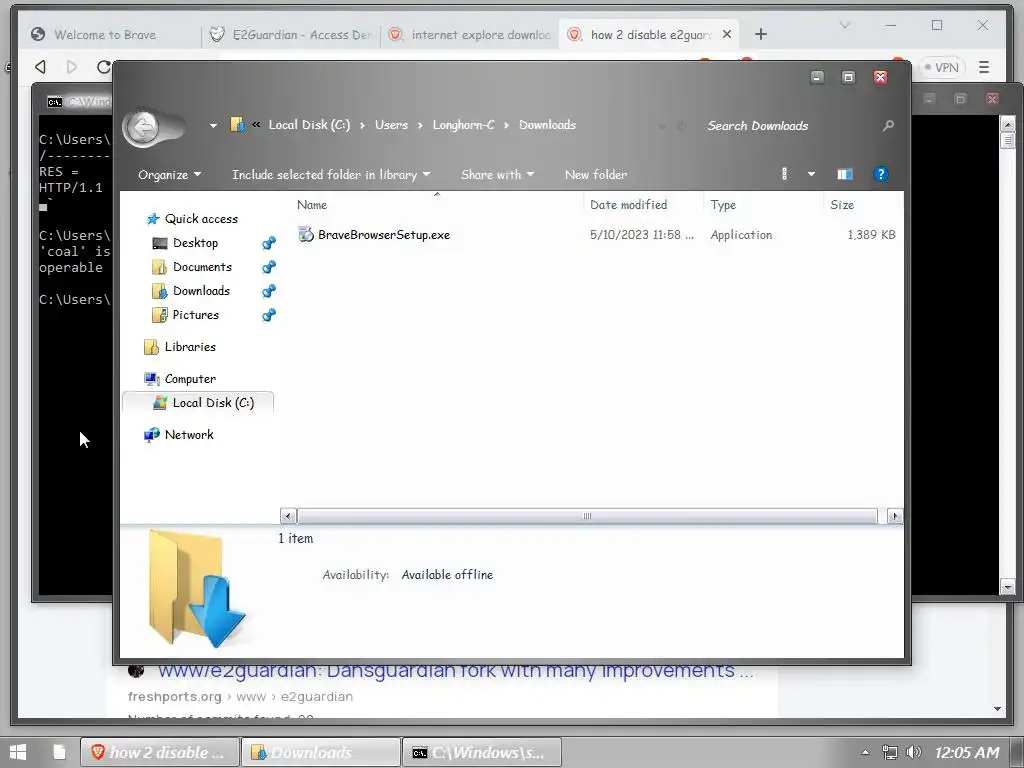
Task: Open Network in navigation pane
Action: tap(189, 435)
